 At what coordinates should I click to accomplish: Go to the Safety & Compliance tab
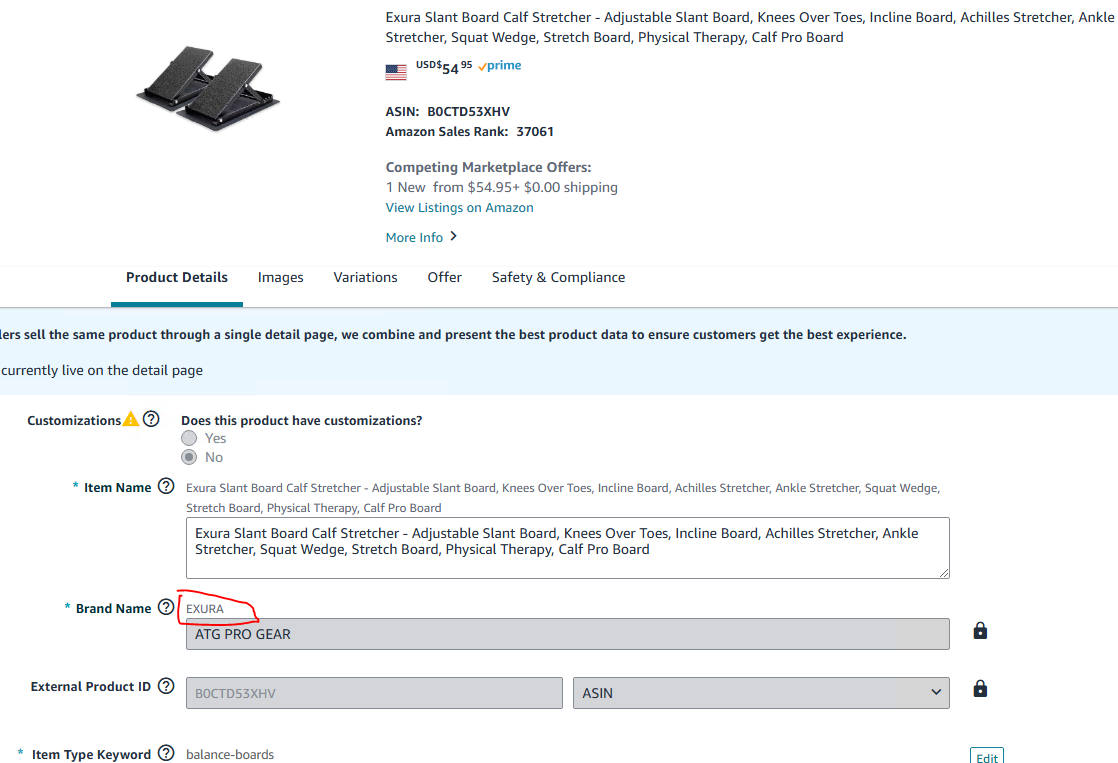(x=558, y=278)
